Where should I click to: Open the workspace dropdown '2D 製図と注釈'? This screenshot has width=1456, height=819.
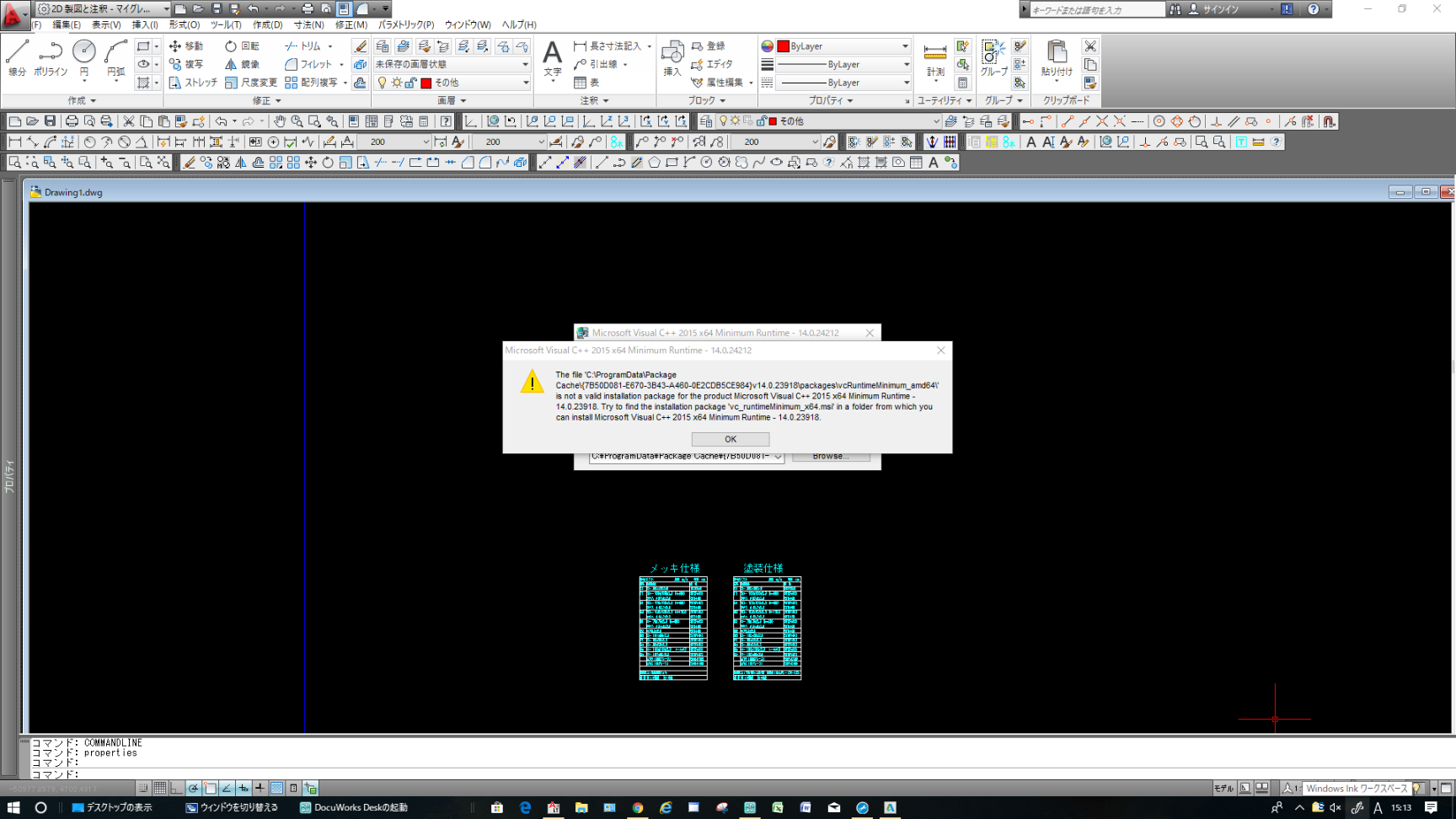pyautogui.click(x=104, y=8)
